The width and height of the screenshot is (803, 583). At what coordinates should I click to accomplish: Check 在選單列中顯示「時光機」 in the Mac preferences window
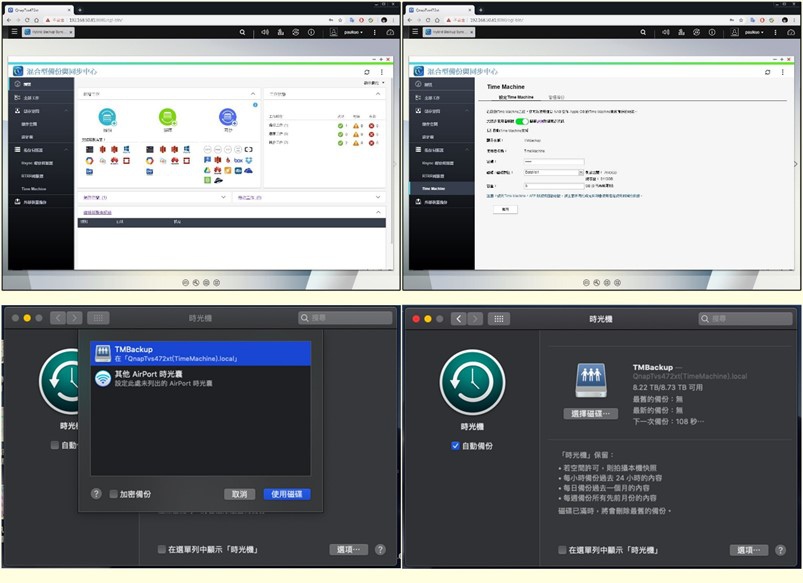point(562,550)
